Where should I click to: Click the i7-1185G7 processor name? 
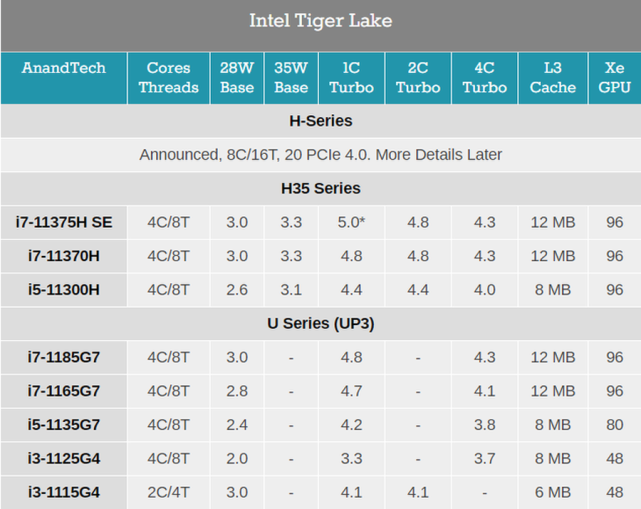64,357
